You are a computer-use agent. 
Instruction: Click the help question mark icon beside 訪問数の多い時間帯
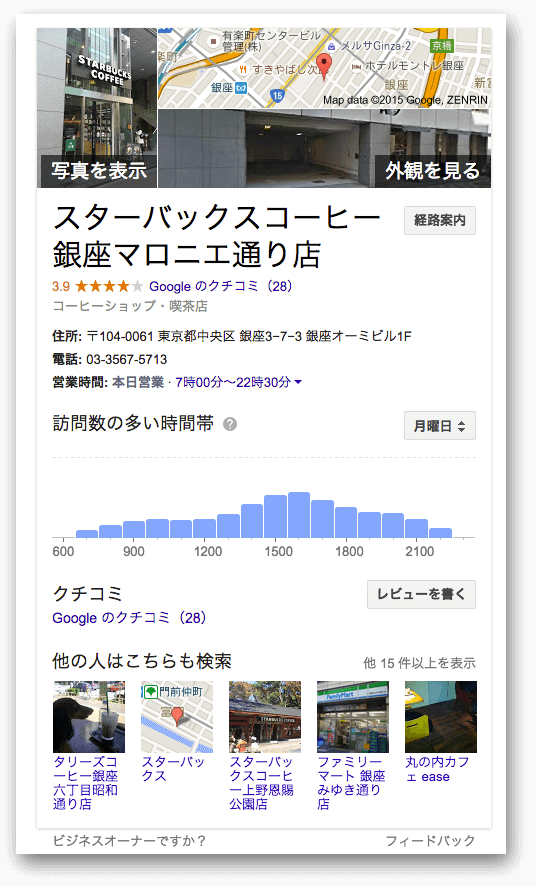230,424
